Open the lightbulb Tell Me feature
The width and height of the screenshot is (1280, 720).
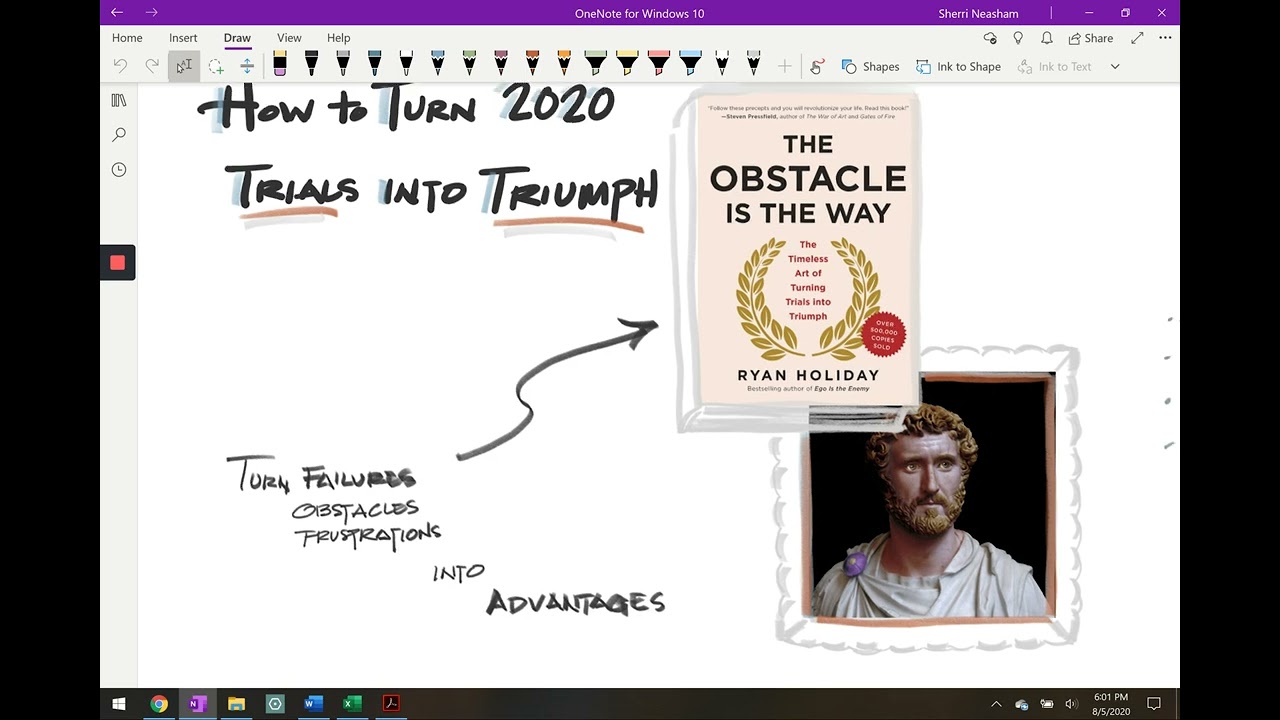1018,38
